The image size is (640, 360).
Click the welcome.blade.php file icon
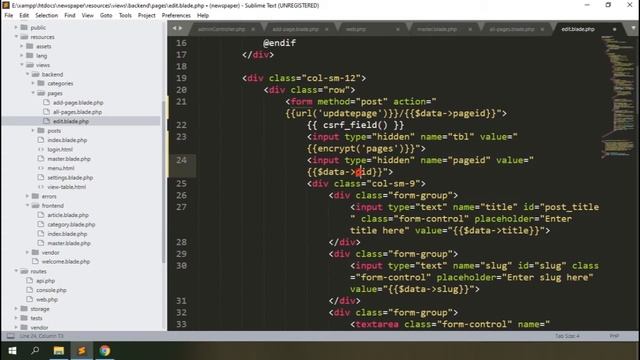point(36,262)
